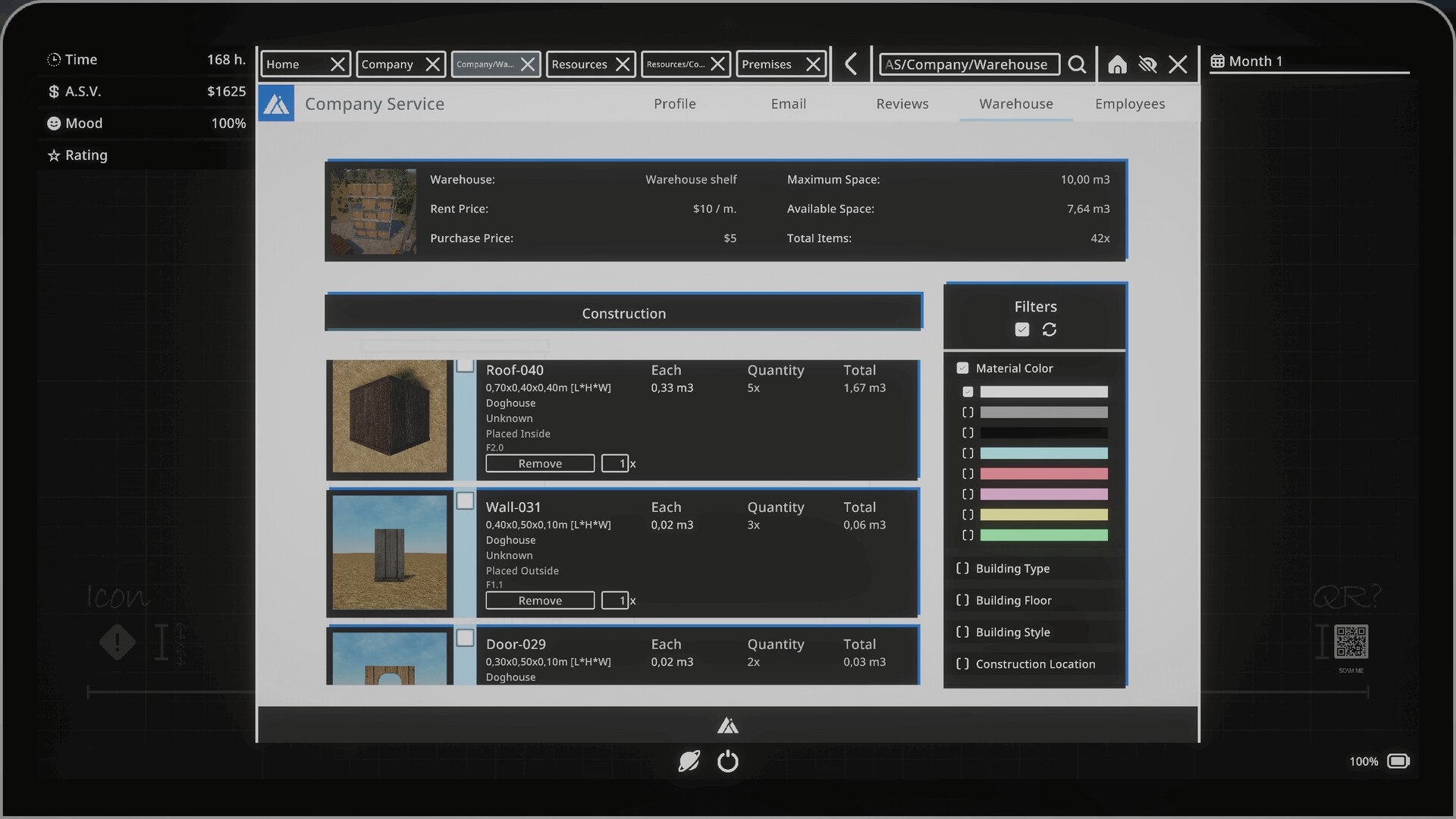Image resolution: width=1456 pixels, height=819 pixels.
Task: Click the search magnifier in the address bar
Action: tap(1077, 64)
